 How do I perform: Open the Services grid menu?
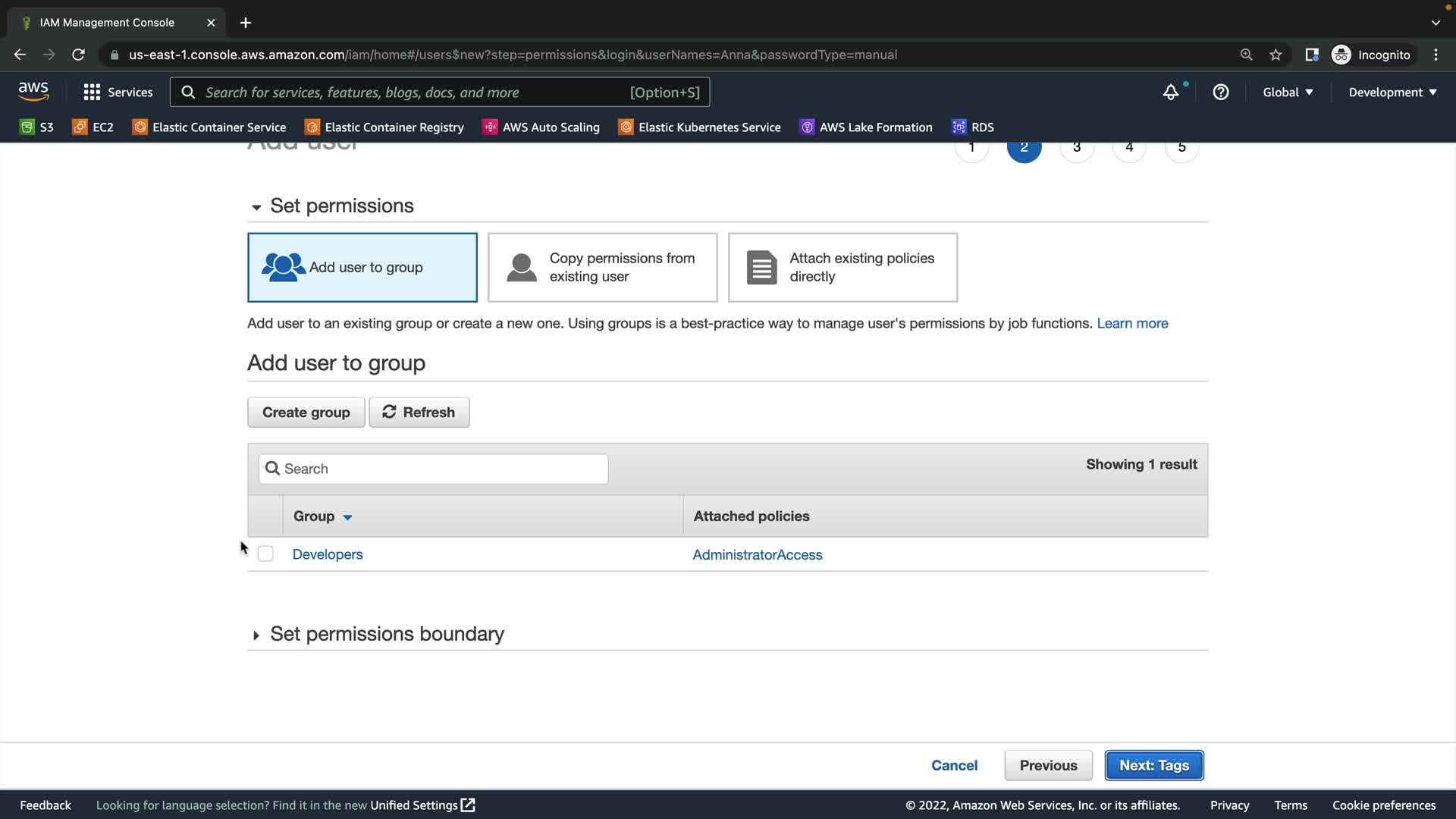click(118, 93)
